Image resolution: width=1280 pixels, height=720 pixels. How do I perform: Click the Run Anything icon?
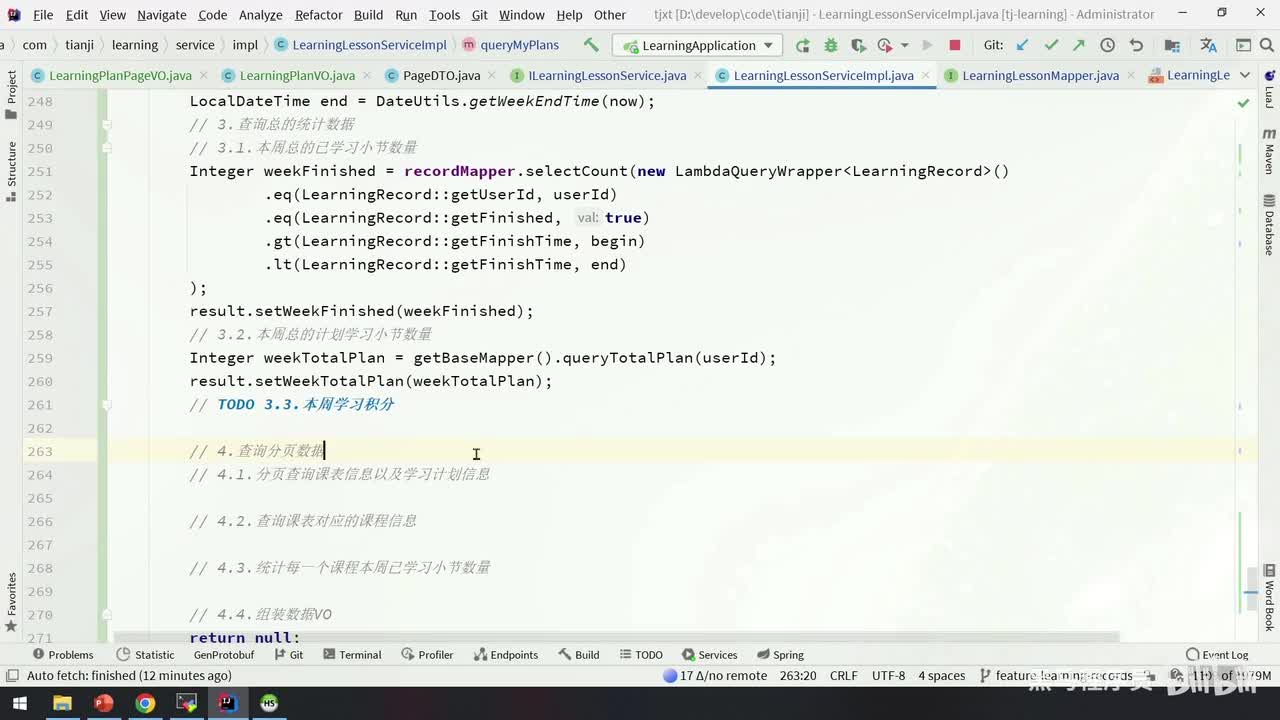coord(1243,45)
